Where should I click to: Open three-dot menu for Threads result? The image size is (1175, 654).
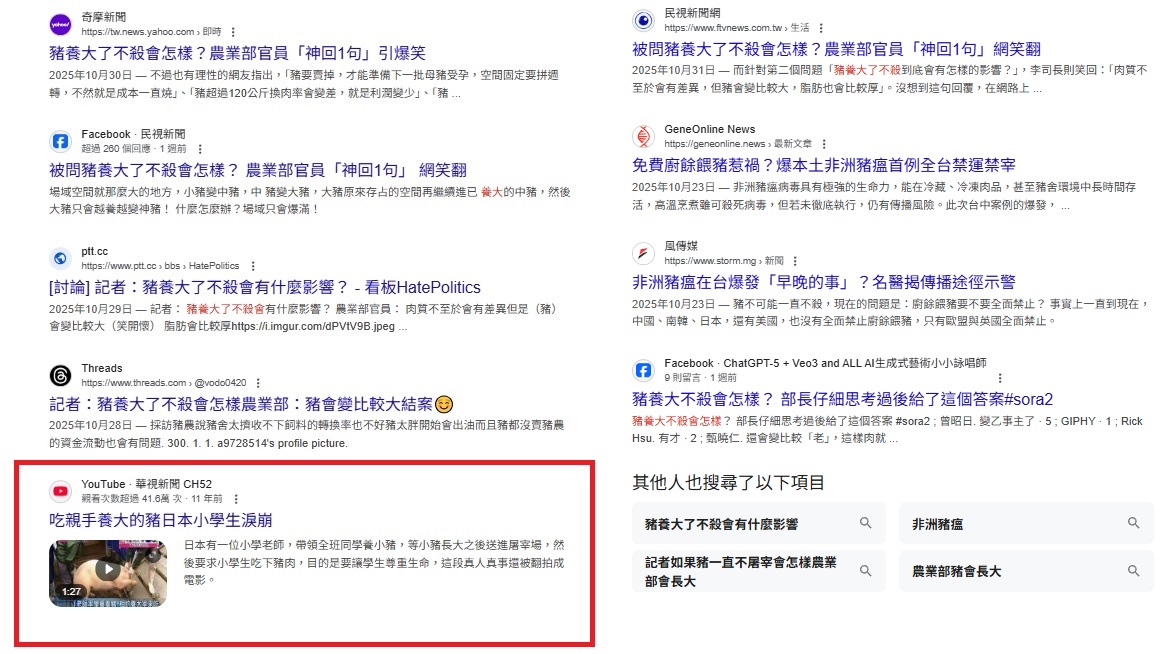(257, 383)
